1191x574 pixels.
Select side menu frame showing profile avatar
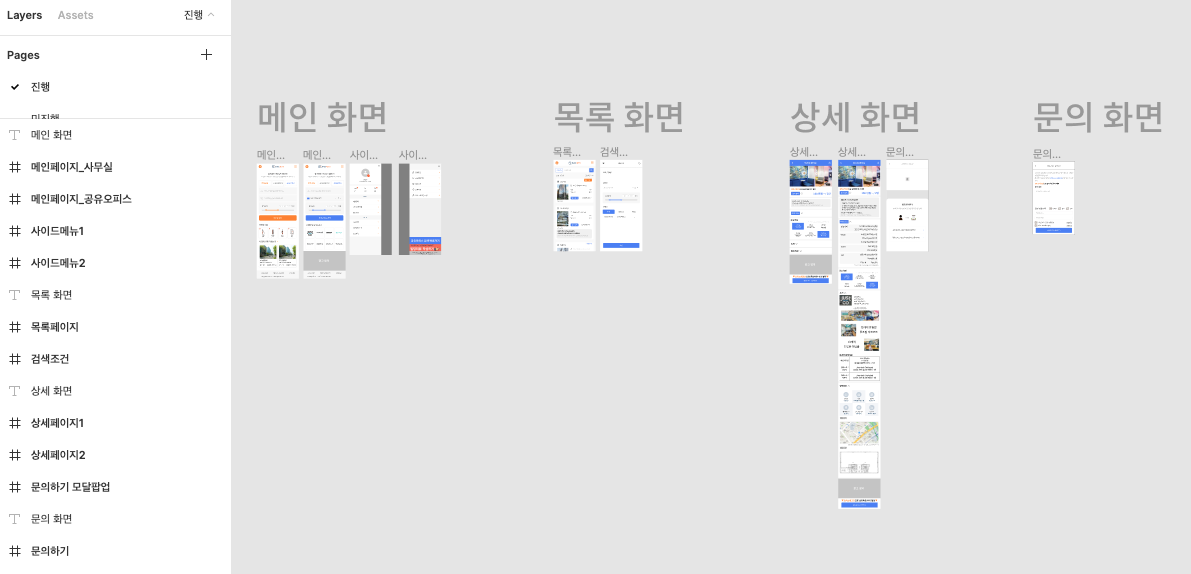[371, 209]
